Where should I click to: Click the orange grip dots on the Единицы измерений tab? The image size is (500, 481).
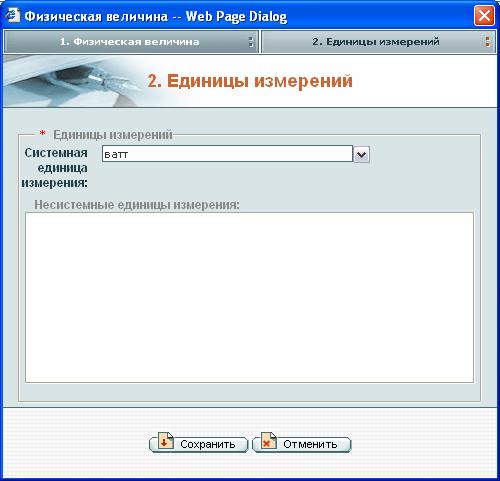[x=488, y=42]
